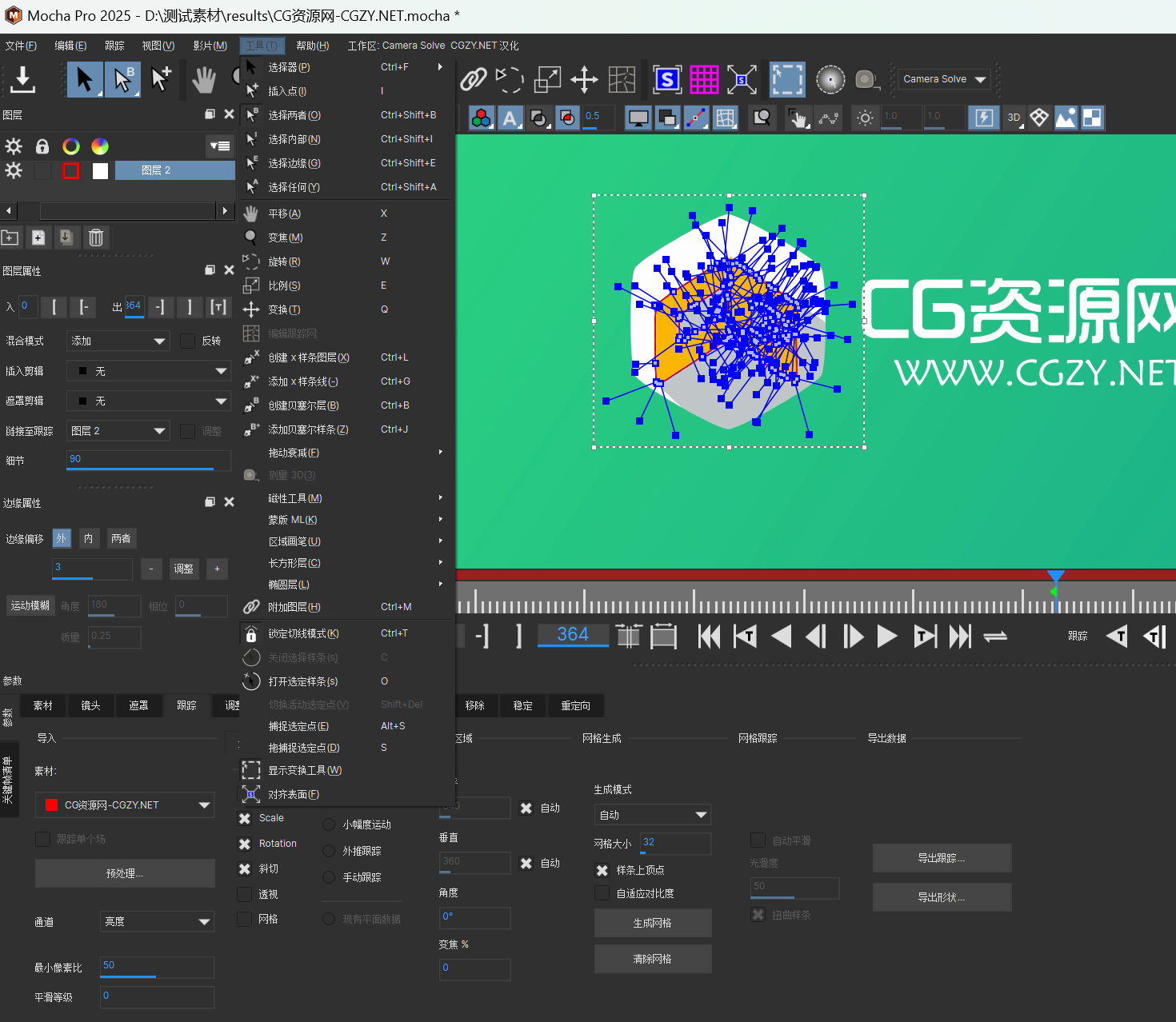Click the 导出跟踪 button
This screenshot has height=1022, width=1176.
942,858
